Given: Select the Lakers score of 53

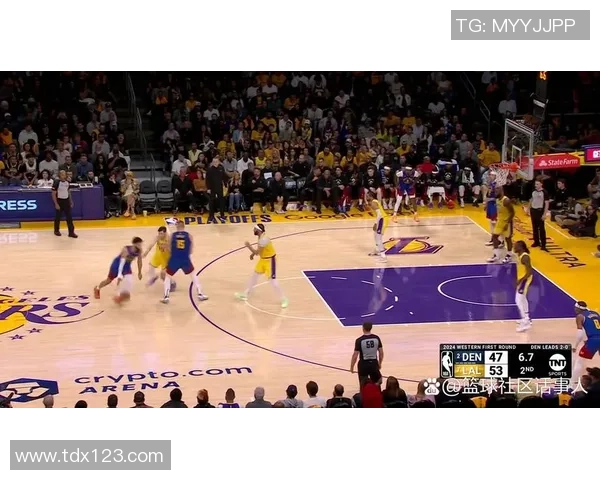Looking at the screenshot, I should [496, 371].
